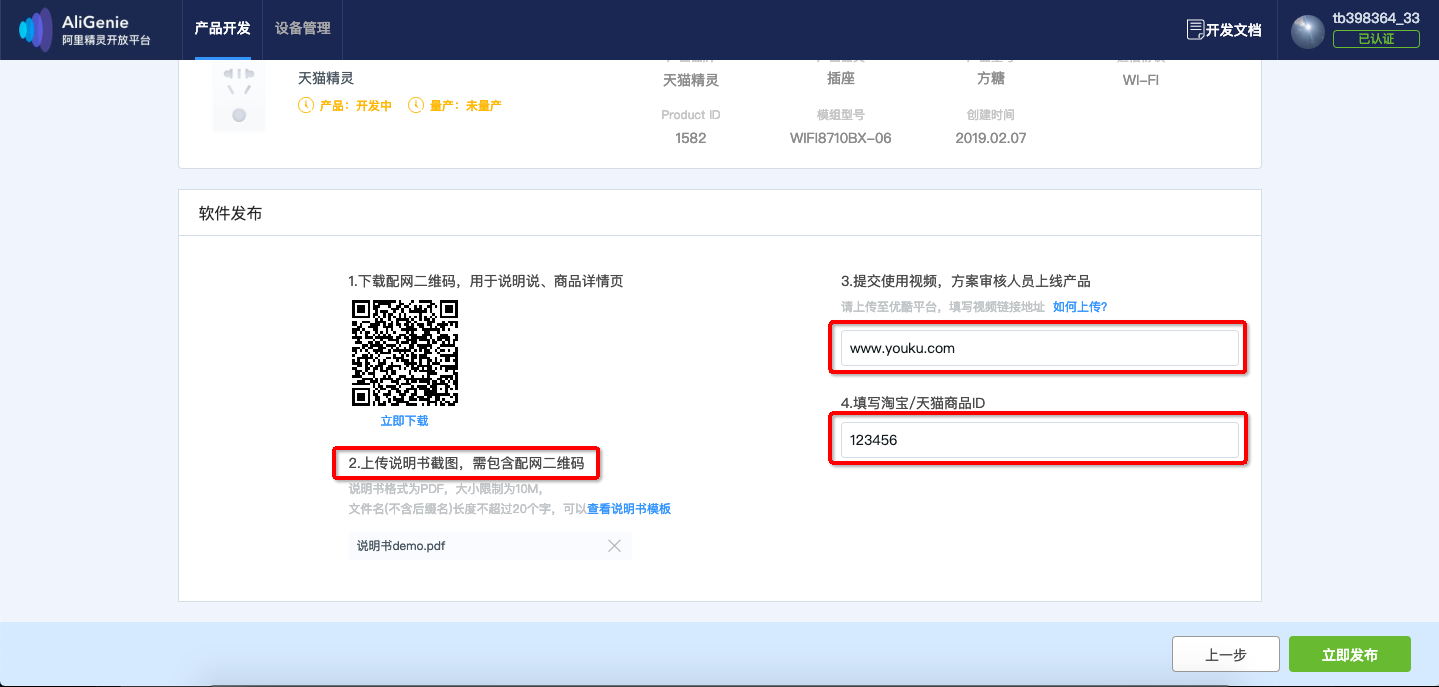The image size is (1439, 687).
Task: Click the socket product thumbnail
Action: point(239,97)
